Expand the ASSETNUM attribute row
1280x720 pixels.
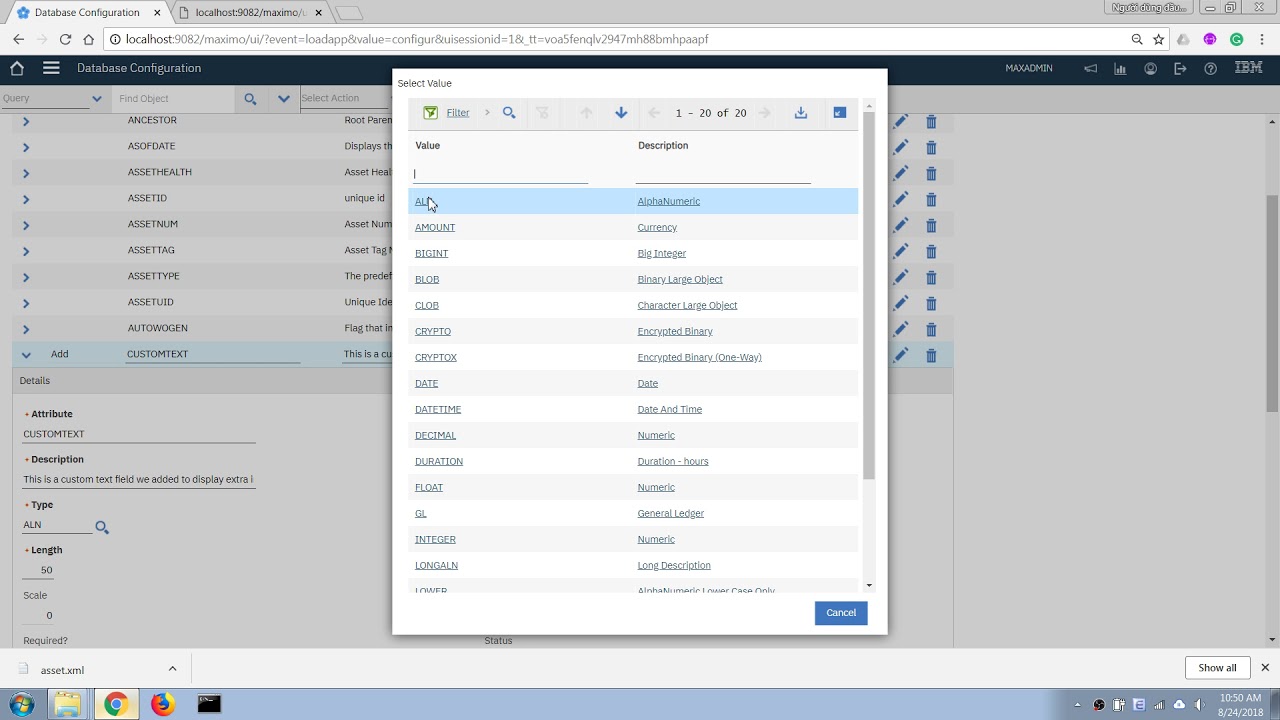click(x=26, y=225)
